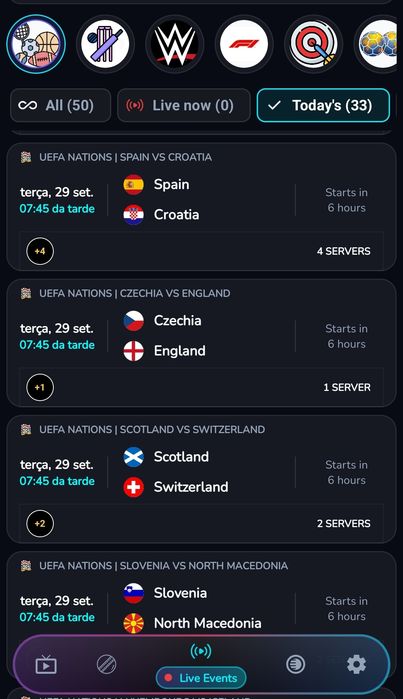Screen dimensions: 403x699
Task: Click the 2 SERVERS label for Scotland match
Action: pos(344,523)
